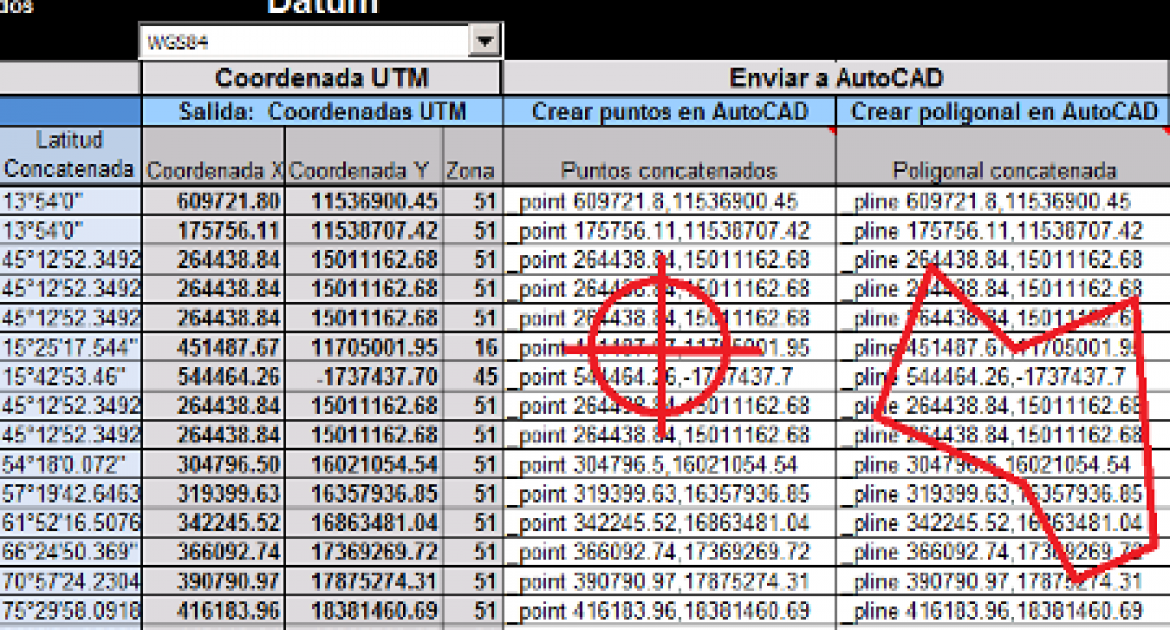Click the WGS84 datum combo box field
The width and height of the screenshot is (1170, 630).
tap(305, 42)
